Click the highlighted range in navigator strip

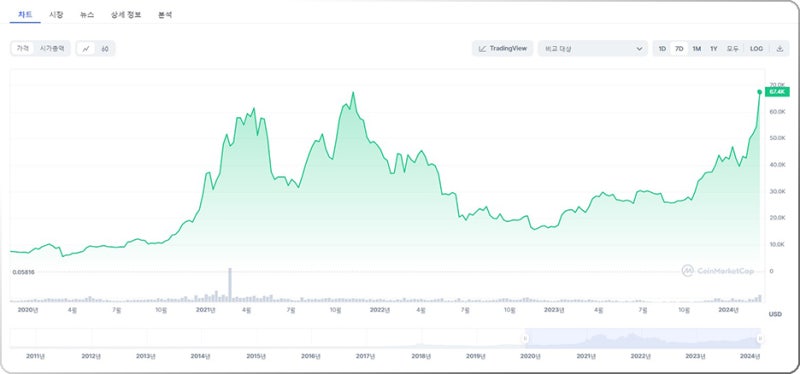(x=642, y=338)
